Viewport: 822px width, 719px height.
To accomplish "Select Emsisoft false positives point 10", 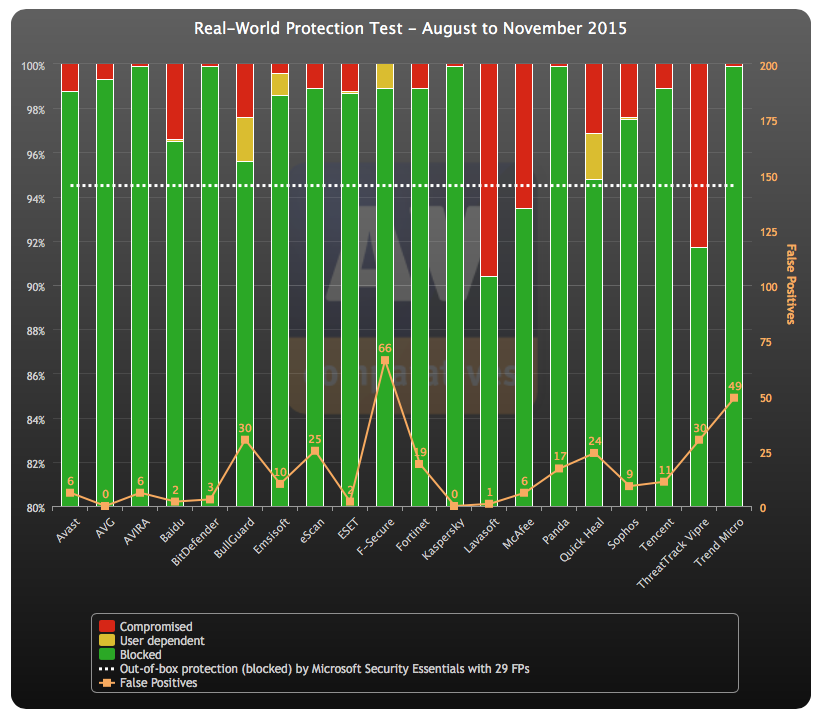I will [x=280, y=484].
